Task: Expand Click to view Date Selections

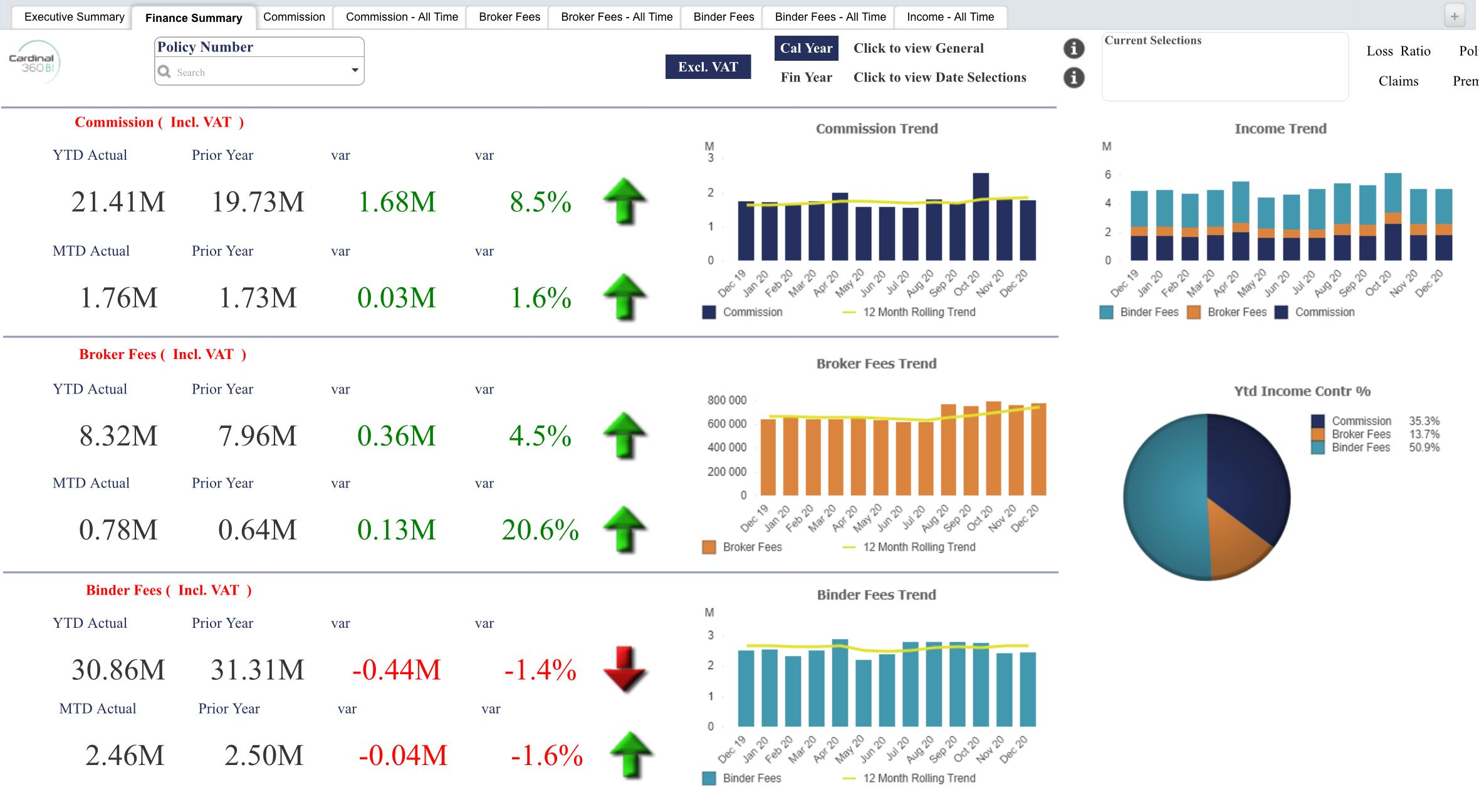Action: [x=939, y=78]
